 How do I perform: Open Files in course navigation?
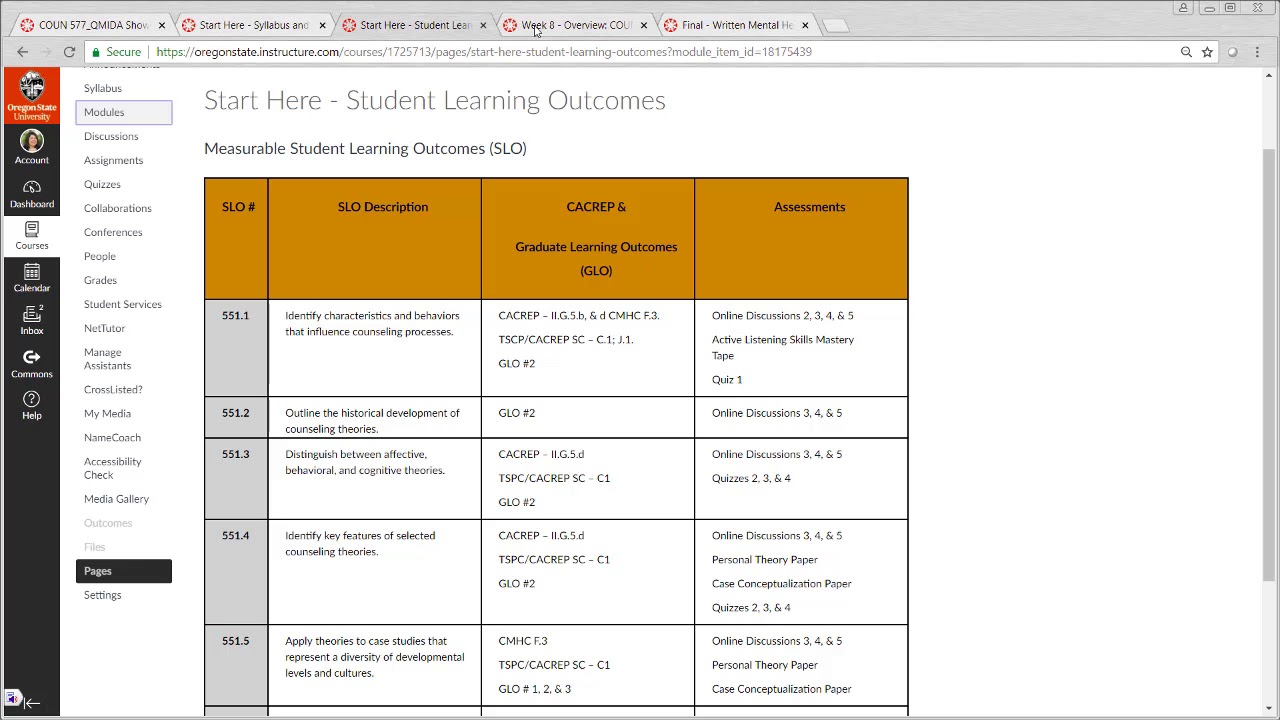94,547
